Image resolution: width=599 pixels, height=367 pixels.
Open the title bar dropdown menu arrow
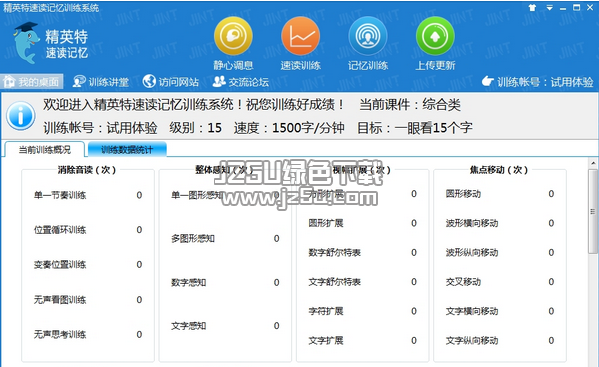coord(549,8)
